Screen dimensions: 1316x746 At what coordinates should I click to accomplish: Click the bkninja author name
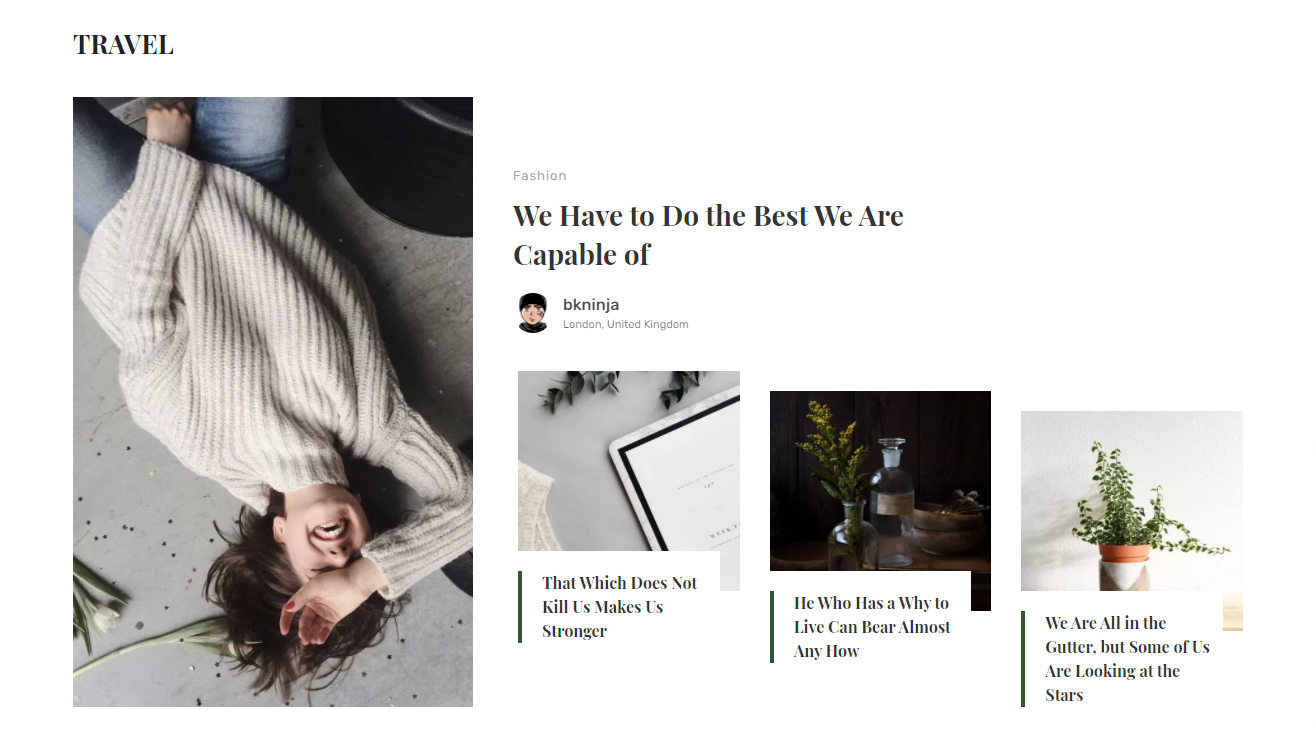pyautogui.click(x=591, y=305)
